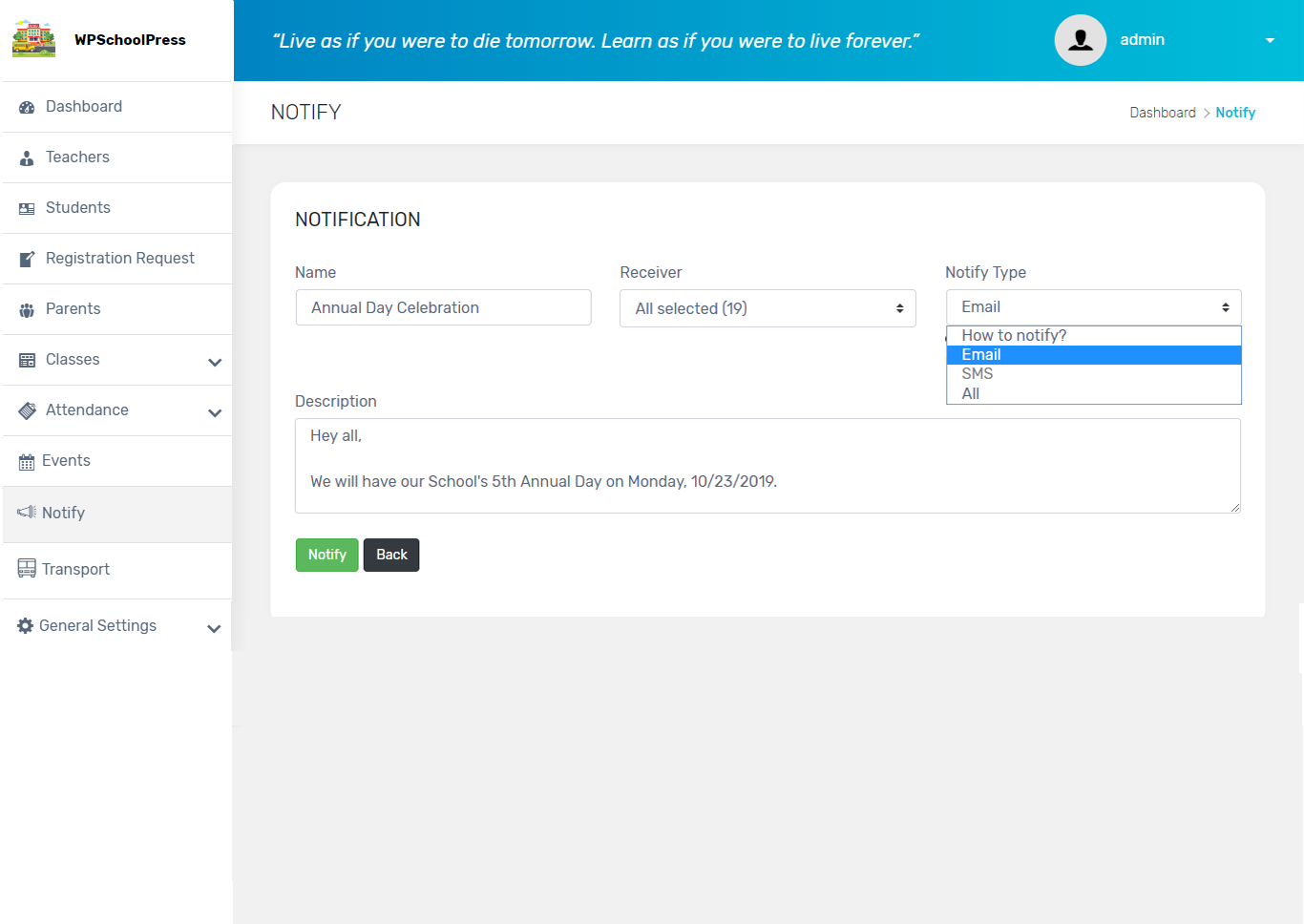Click the Students ID card icon
Screen dimensions: 1304x924
pos(27,209)
